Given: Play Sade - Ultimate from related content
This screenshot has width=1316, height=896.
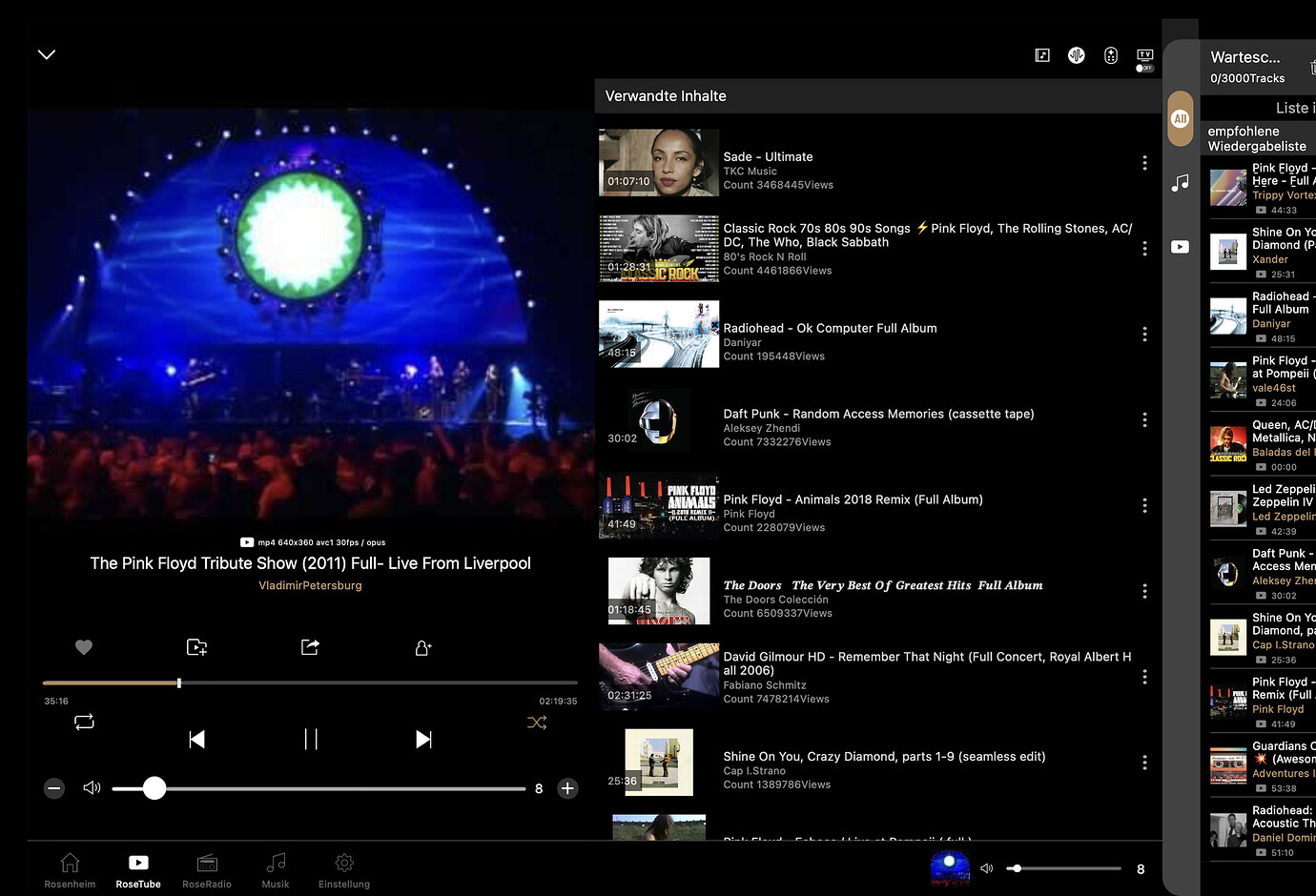Looking at the screenshot, I should coord(658,163).
